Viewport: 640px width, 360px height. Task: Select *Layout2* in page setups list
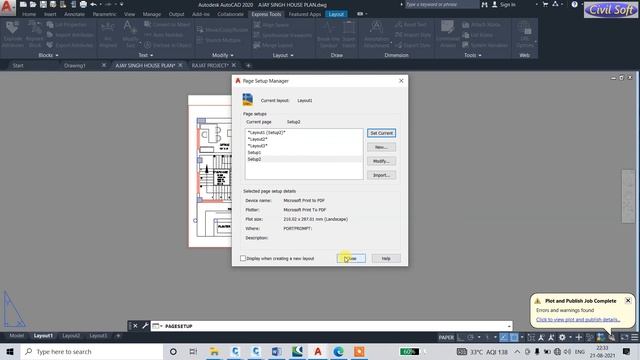(x=304, y=139)
